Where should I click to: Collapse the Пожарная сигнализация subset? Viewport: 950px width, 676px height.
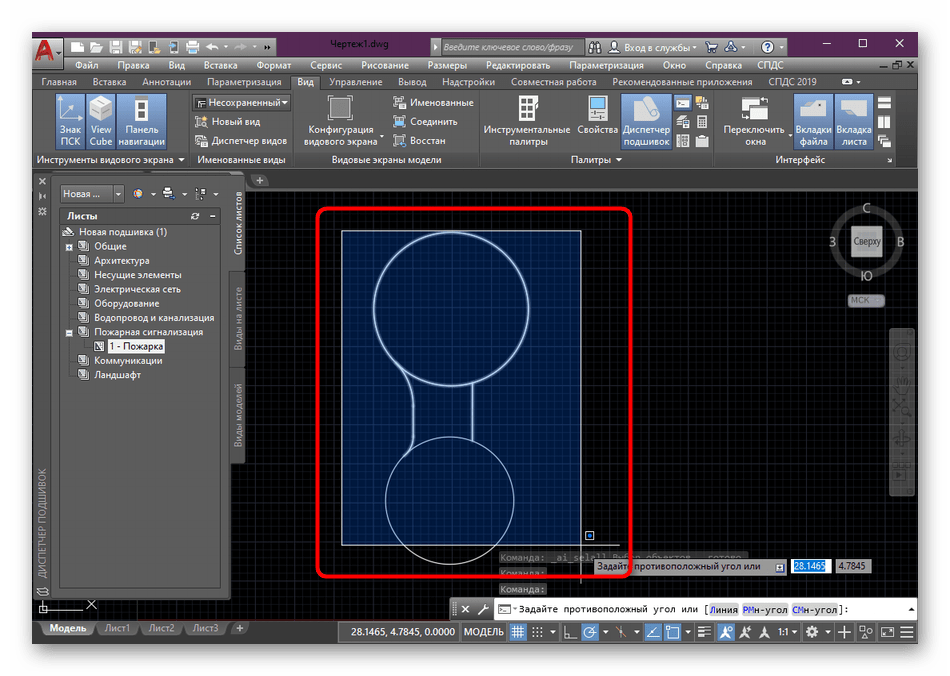tap(70, 332)
